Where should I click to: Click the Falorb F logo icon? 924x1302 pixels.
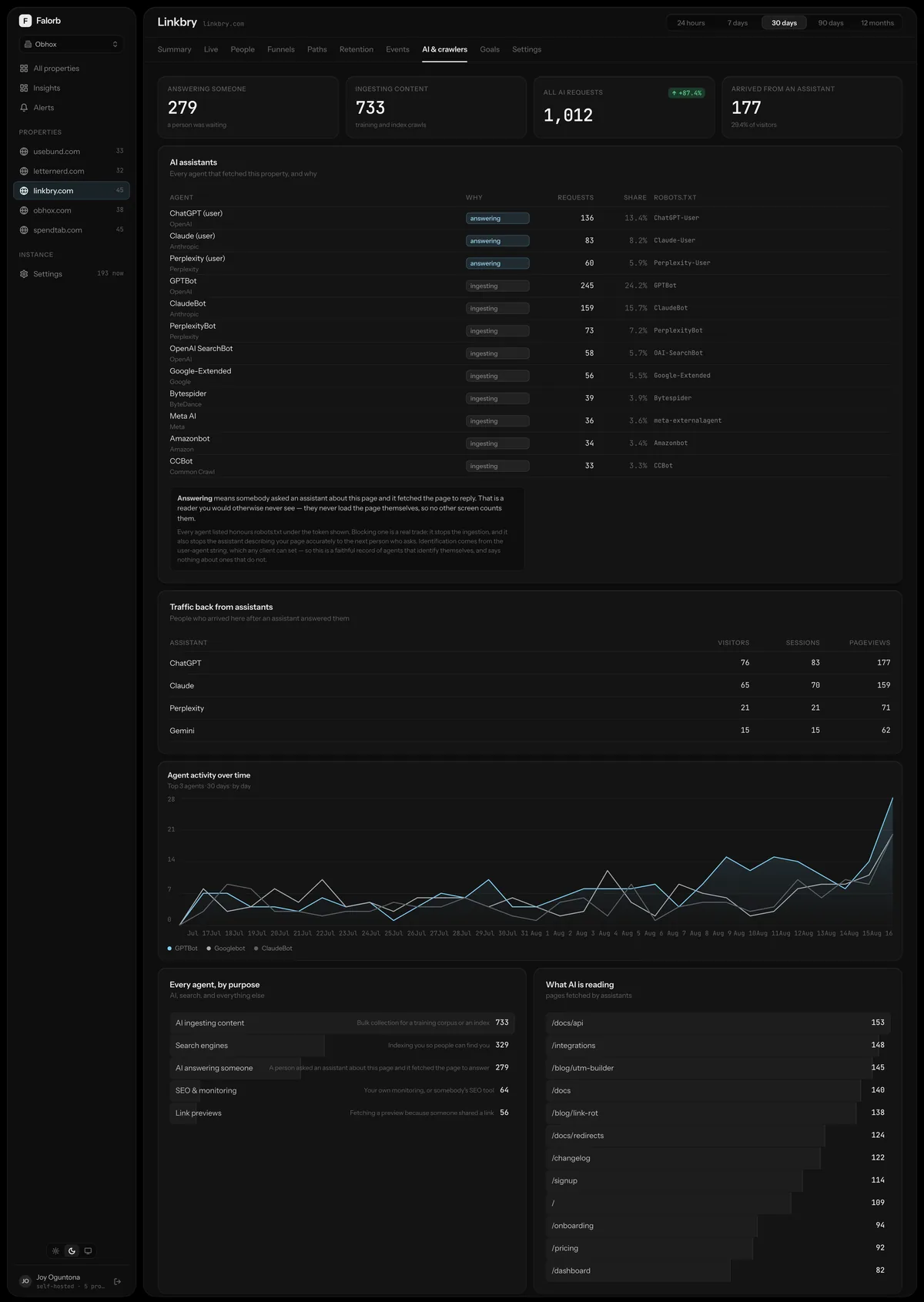(25, 21)
